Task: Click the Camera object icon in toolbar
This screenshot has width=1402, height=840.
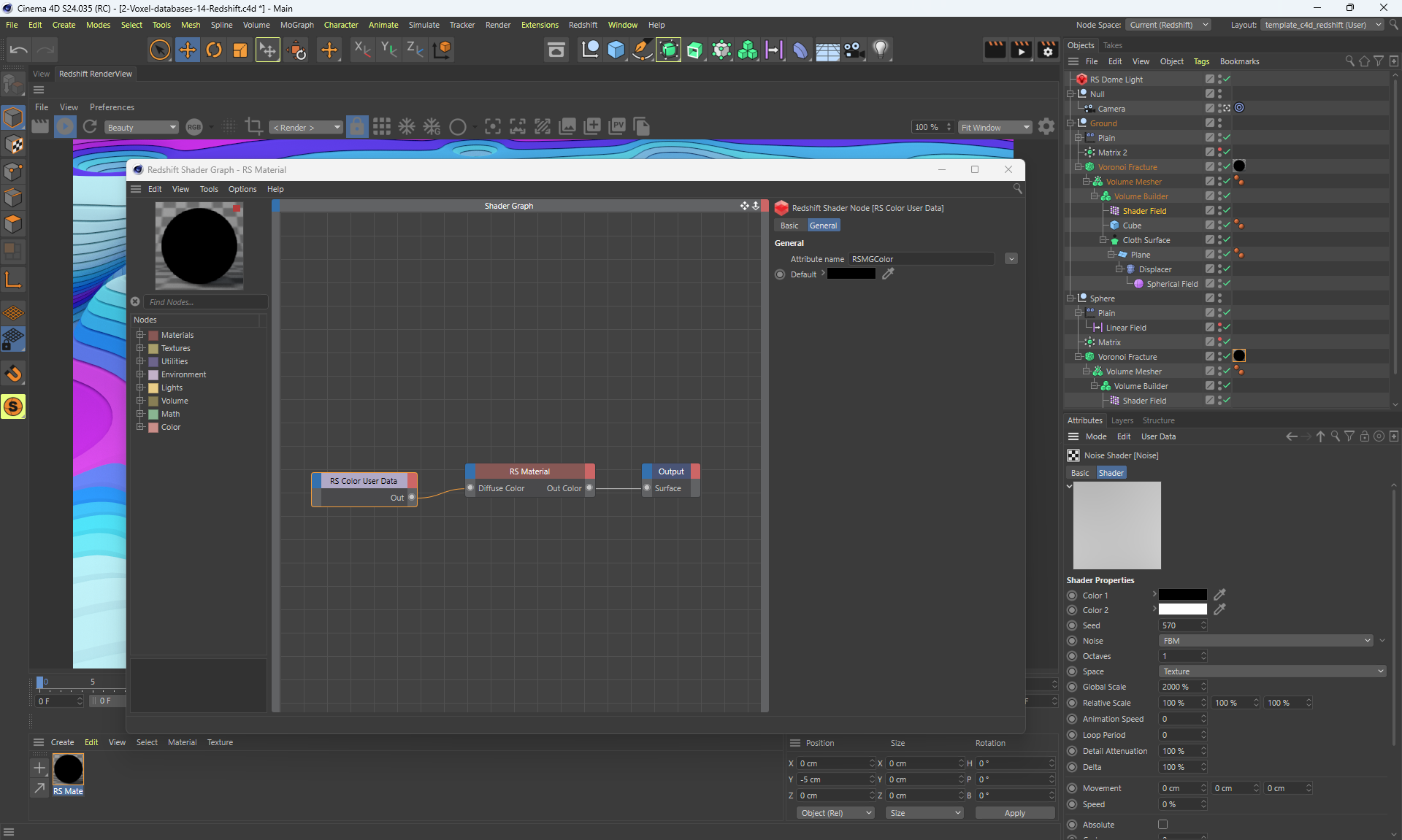Action: pyautogui.click(x=854, y=50)
